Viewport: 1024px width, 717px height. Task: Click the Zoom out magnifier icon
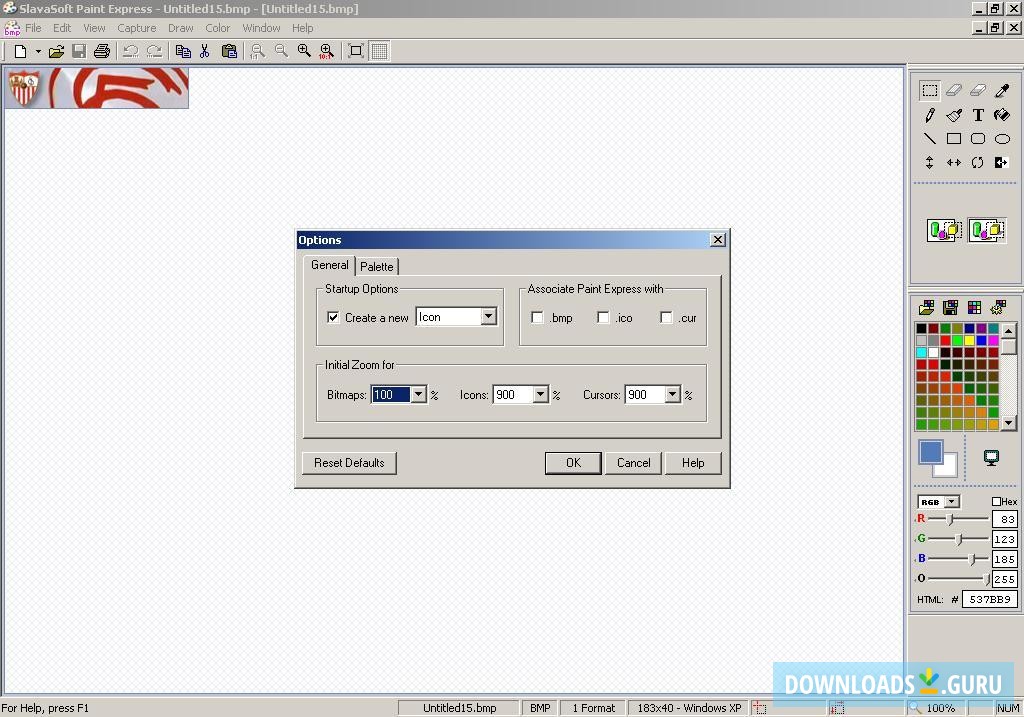click(281, 51)
